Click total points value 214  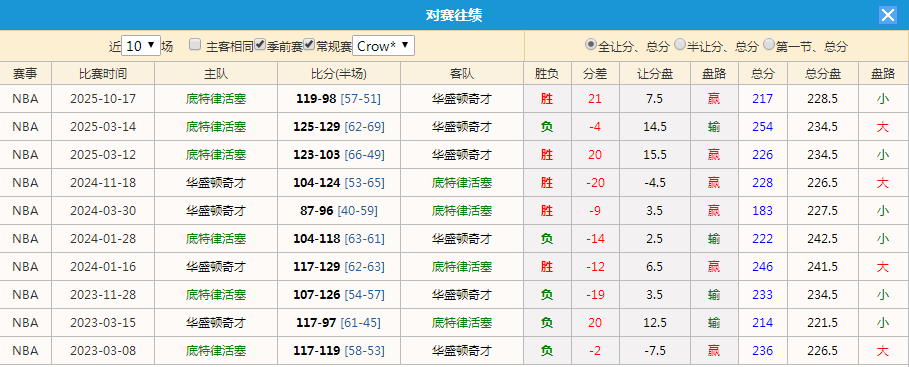[762, 322]
